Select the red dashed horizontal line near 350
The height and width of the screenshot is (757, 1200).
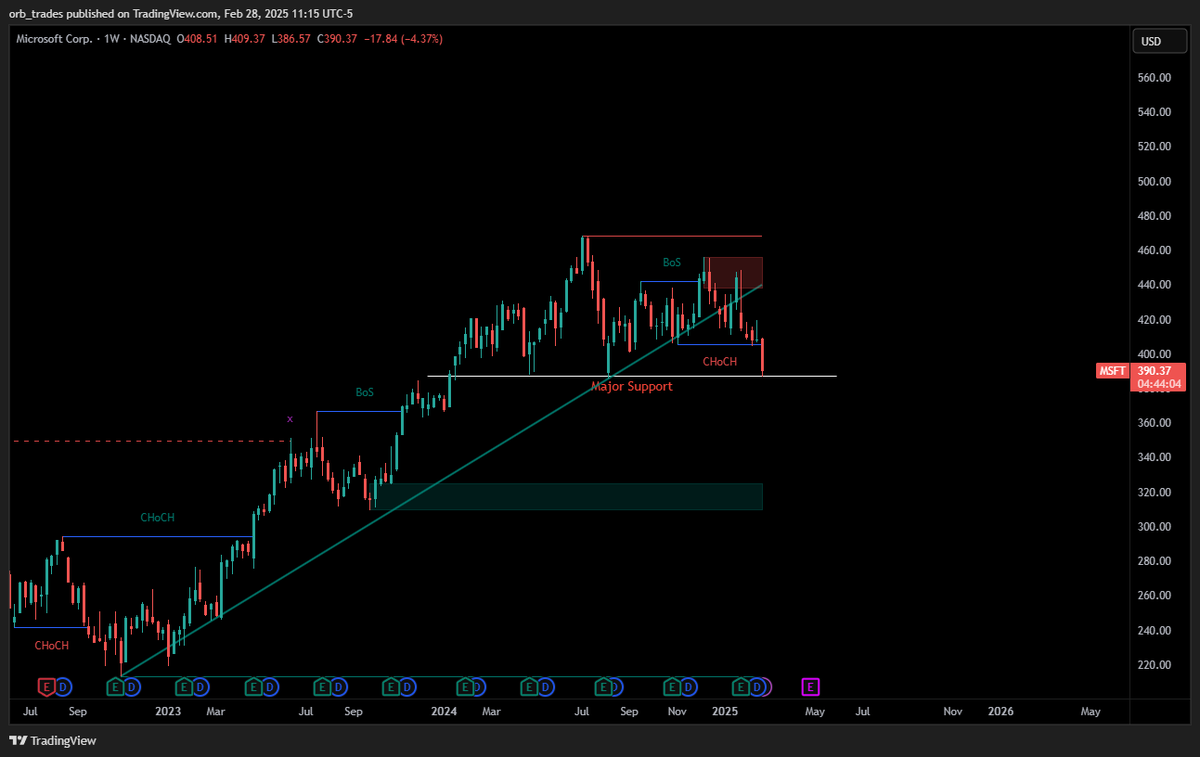[150, 441]
